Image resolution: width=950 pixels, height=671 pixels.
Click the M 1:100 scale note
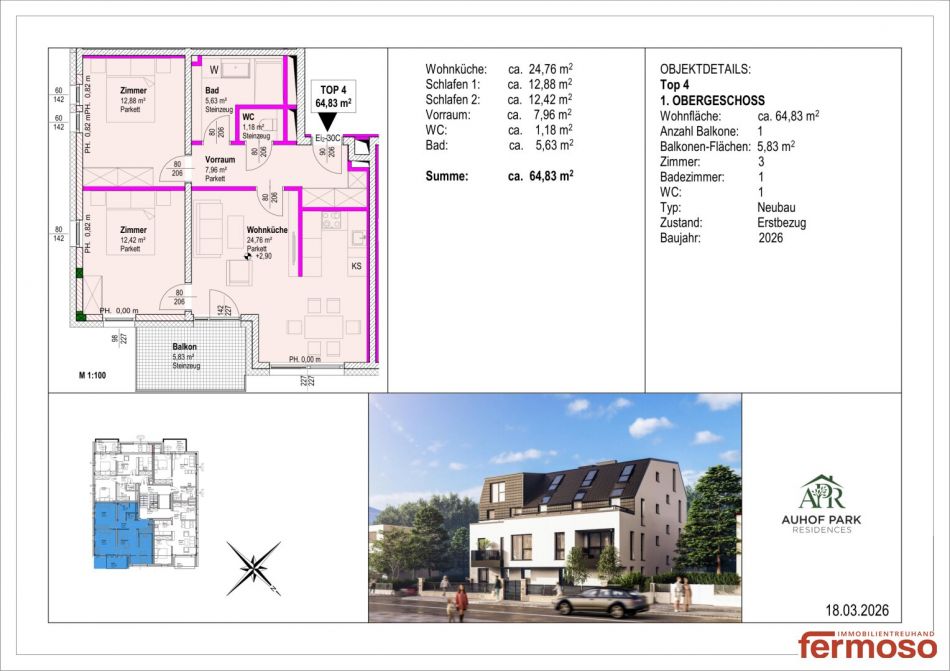click(x=92, y=375)
